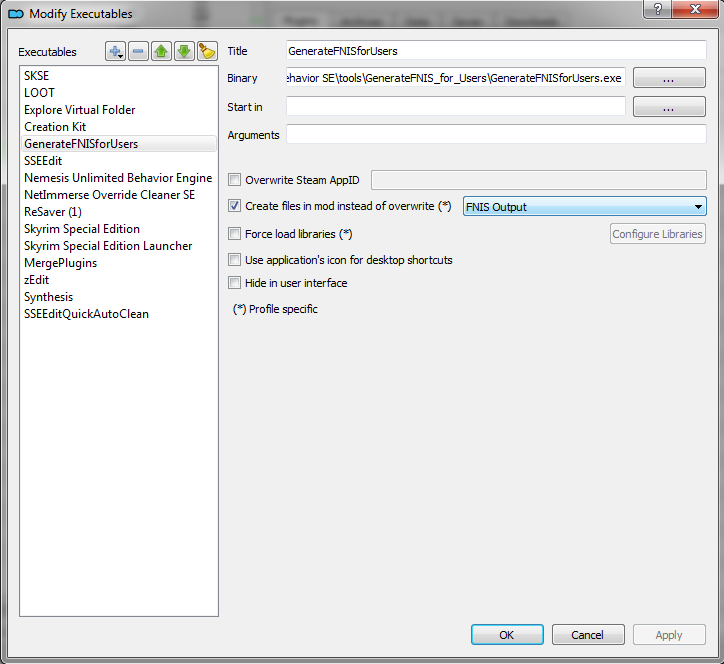Select SSEEdit executable entry
This screenshot has width=724, height=664.
[119, 161]
